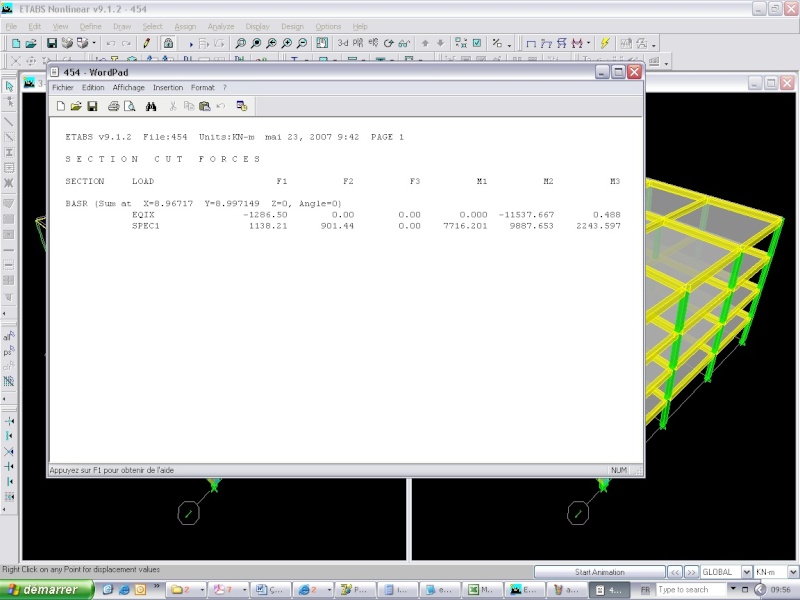Save ETABS model with floppy icon
The image size is (800, 600).
[x=52, y=43]
